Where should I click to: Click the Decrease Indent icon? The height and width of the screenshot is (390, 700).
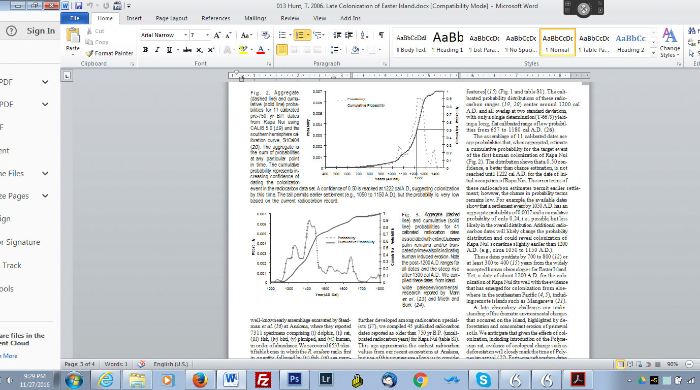pyautogui.click(x=338, y=35)
